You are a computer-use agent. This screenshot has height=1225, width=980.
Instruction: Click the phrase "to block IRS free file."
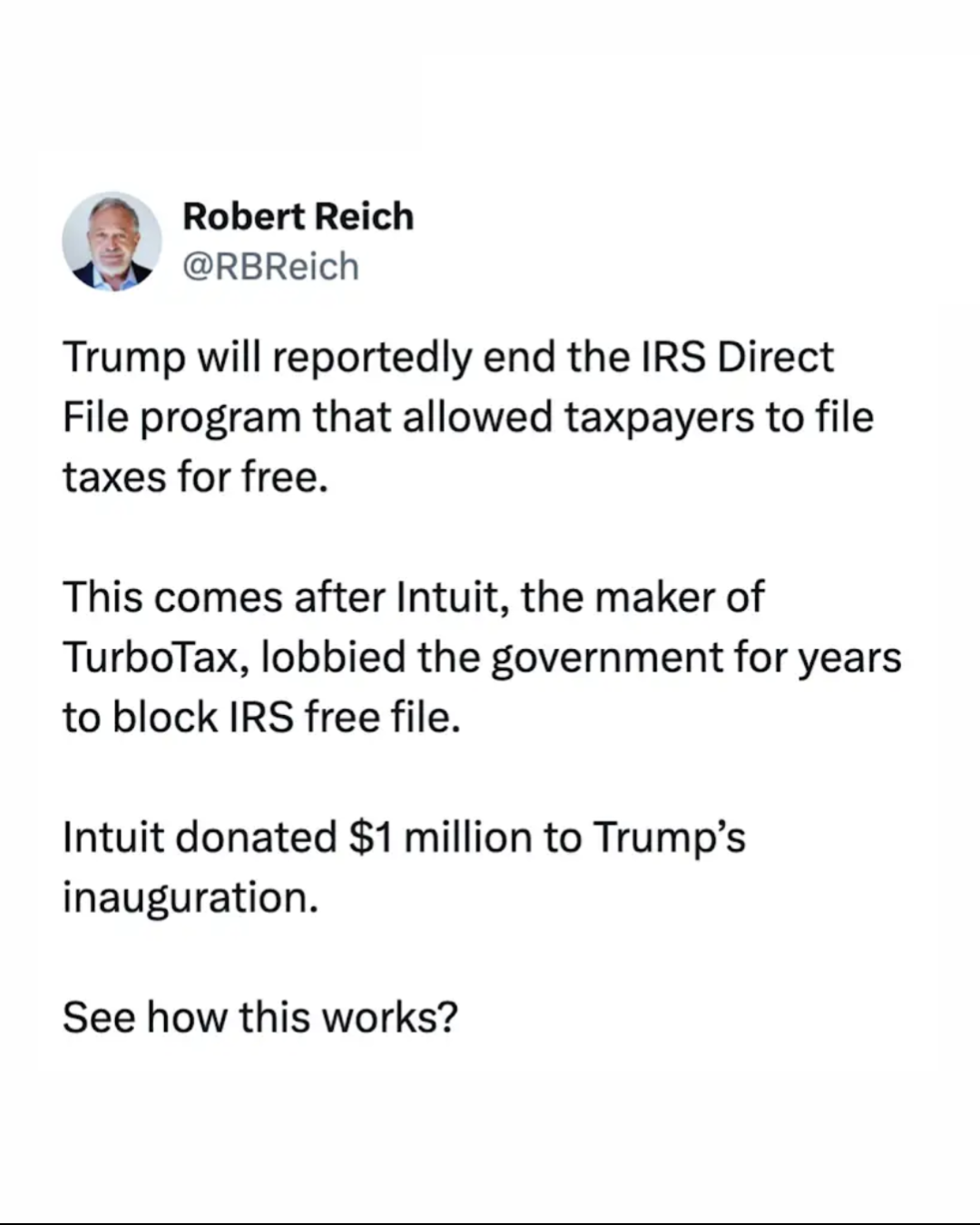click(261, 717)
